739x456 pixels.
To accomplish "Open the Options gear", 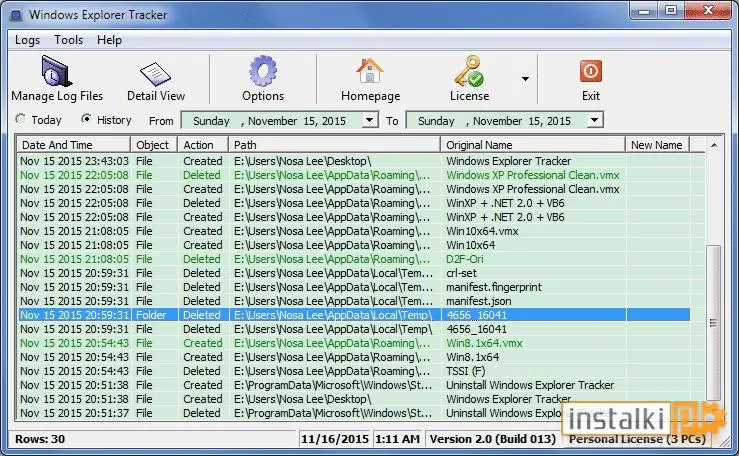I will [263, 79].
